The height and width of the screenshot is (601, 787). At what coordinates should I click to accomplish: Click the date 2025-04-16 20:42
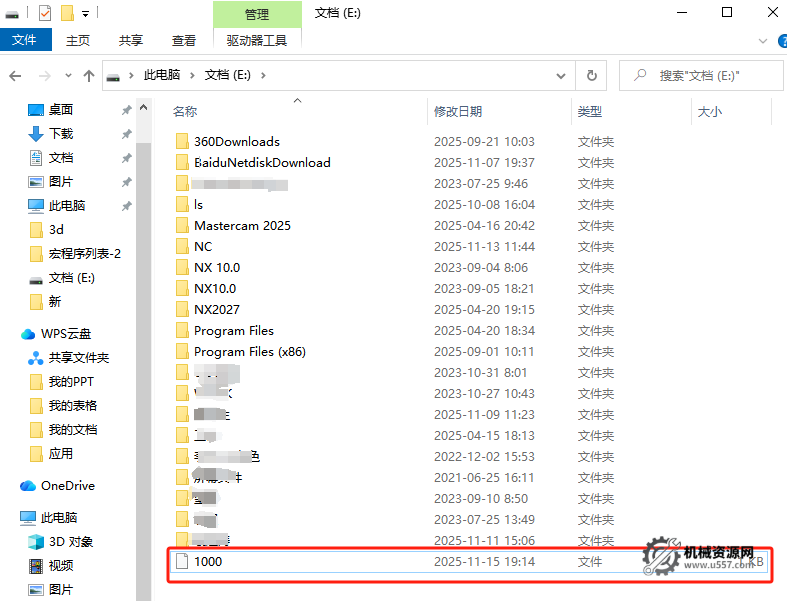tap(484, 226)
